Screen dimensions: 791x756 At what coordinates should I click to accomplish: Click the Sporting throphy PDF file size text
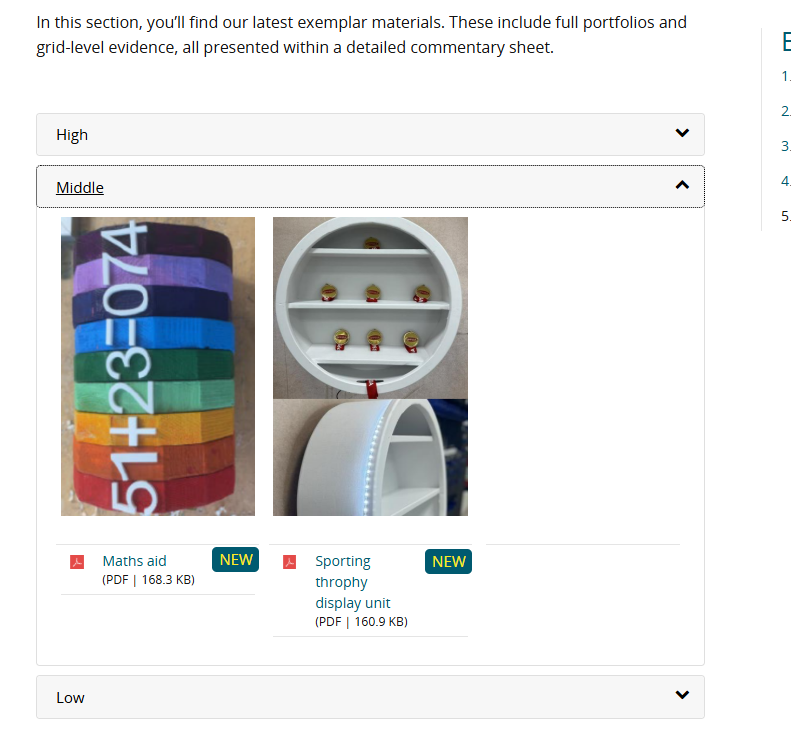(361, 622)
